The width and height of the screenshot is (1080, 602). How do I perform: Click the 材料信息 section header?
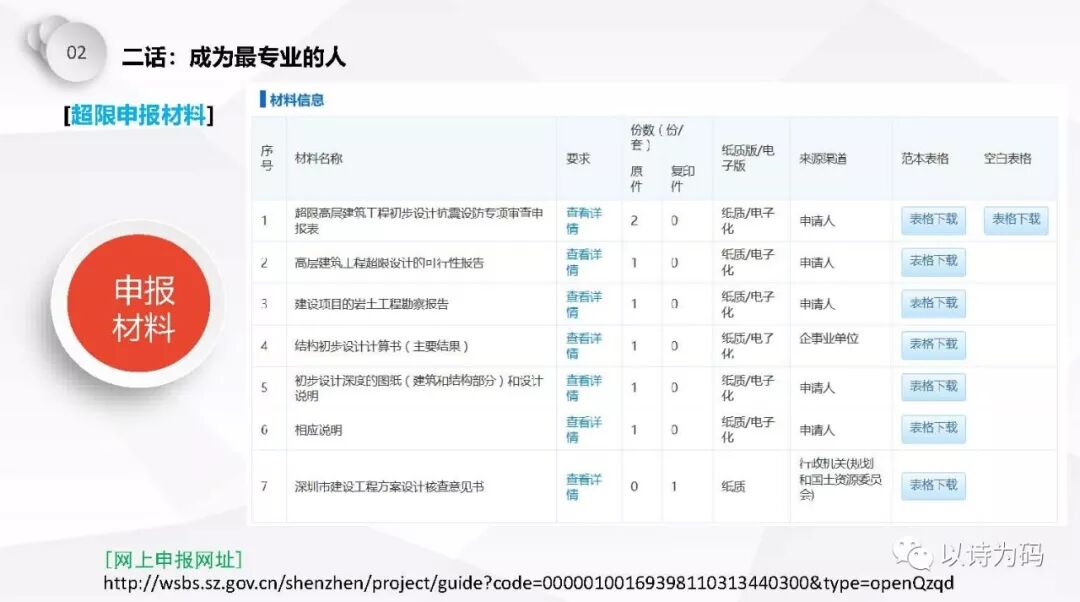point(291,100)
